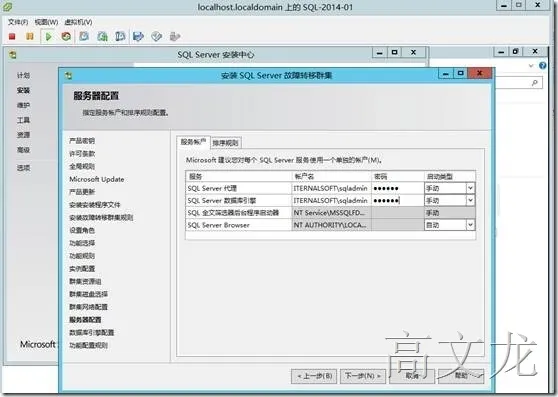This screenshot has width=558, height=397.
Task: Expand the chevron next to help icon
Action: [531, 65]
